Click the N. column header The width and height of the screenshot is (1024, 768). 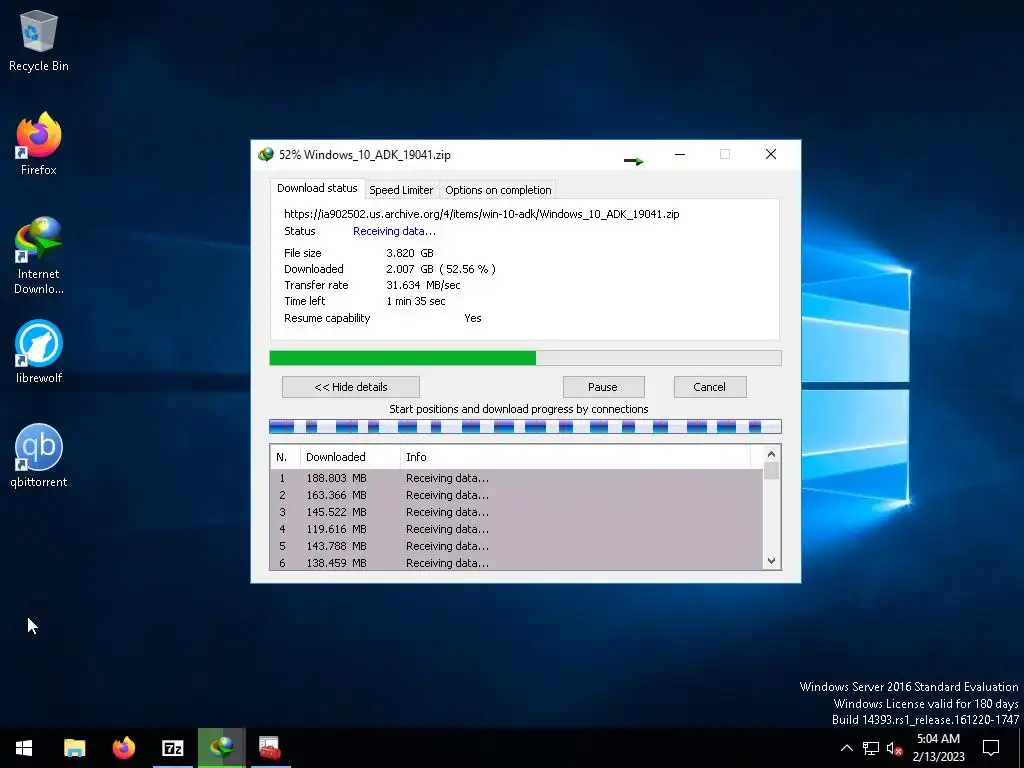tap(285, 457)
